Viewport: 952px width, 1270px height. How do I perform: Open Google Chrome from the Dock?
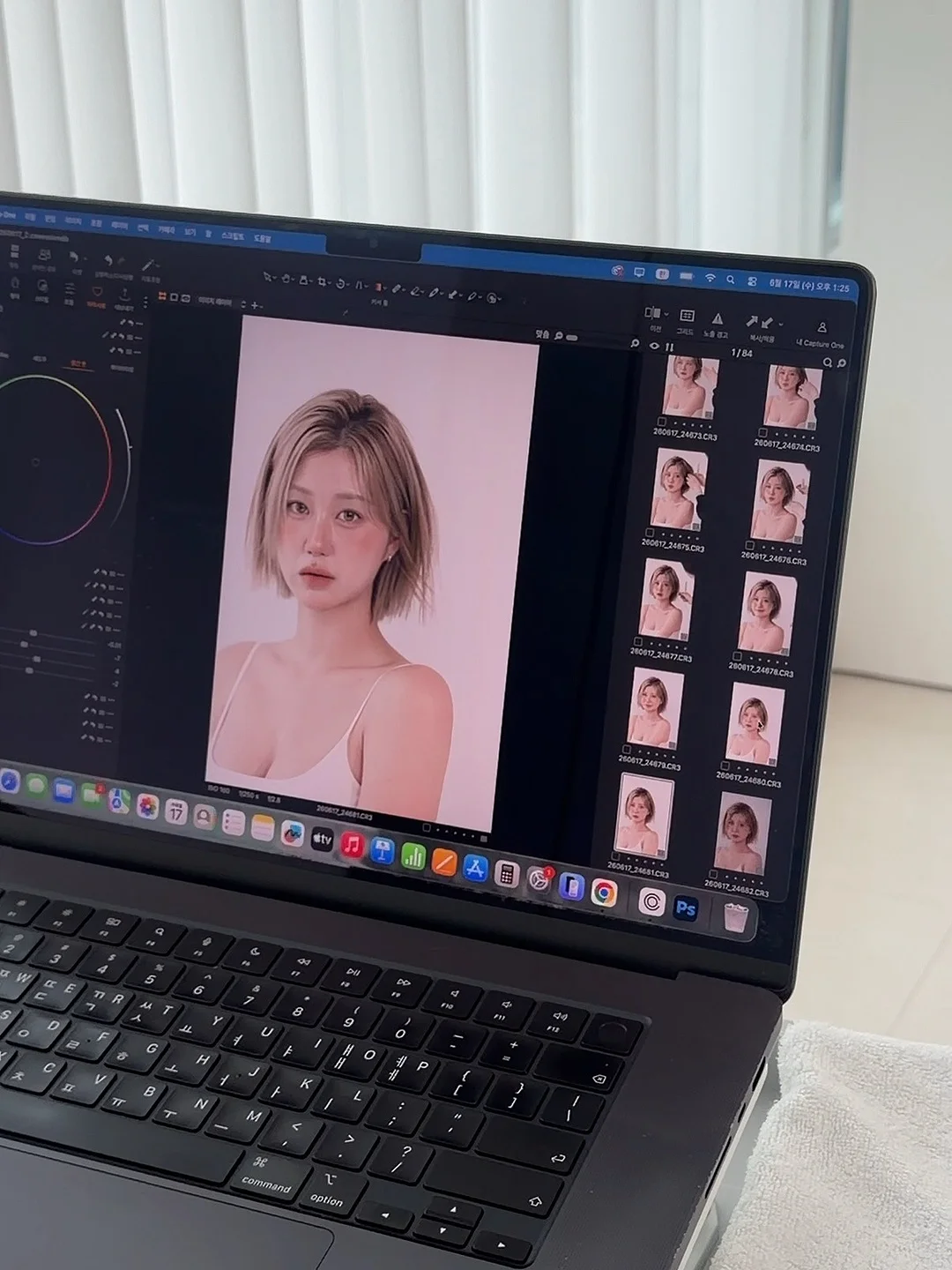604,893
